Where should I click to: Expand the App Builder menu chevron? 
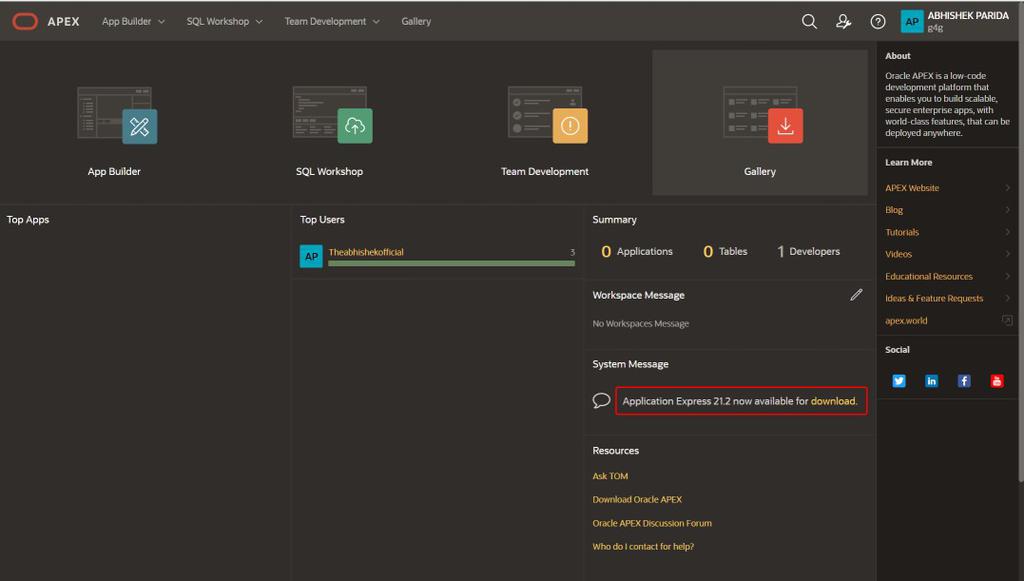coord(161,22)
